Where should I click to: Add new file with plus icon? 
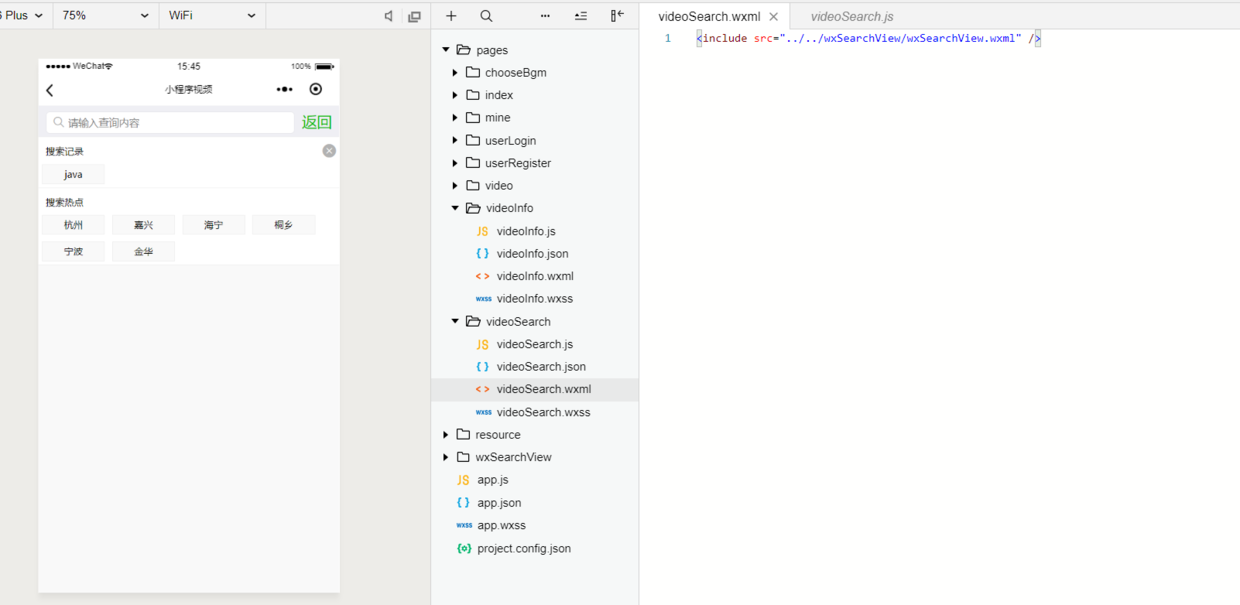(451, 16)
